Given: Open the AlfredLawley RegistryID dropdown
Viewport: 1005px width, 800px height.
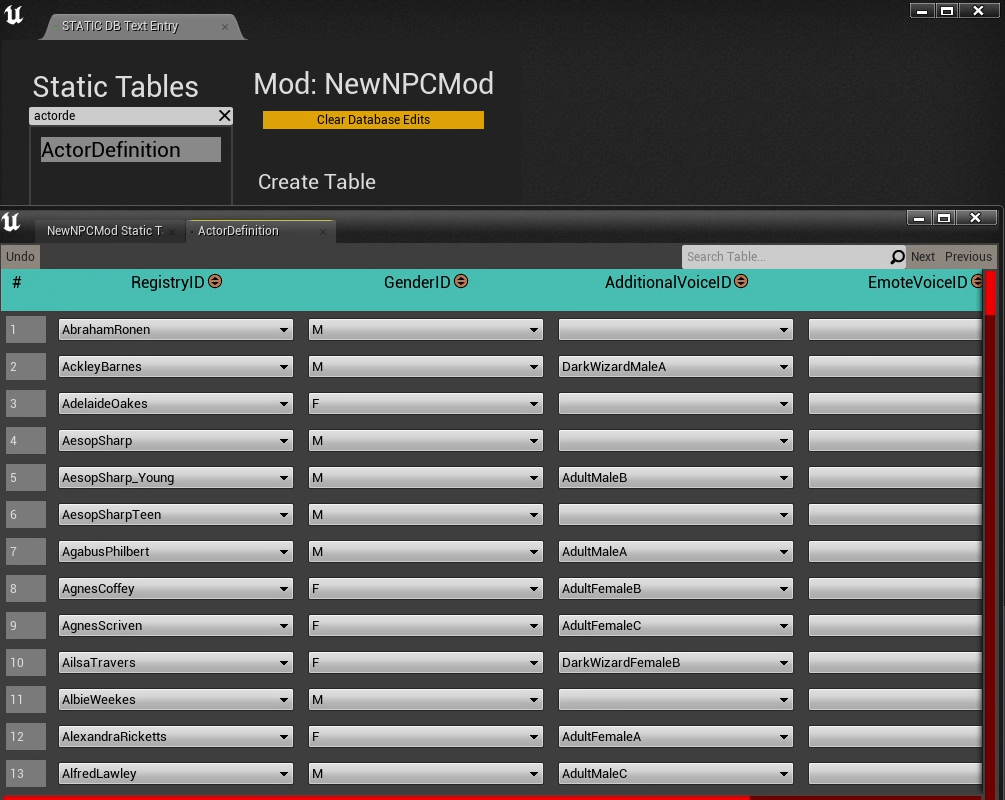Looking at the screenshot, I should [176, 774].
